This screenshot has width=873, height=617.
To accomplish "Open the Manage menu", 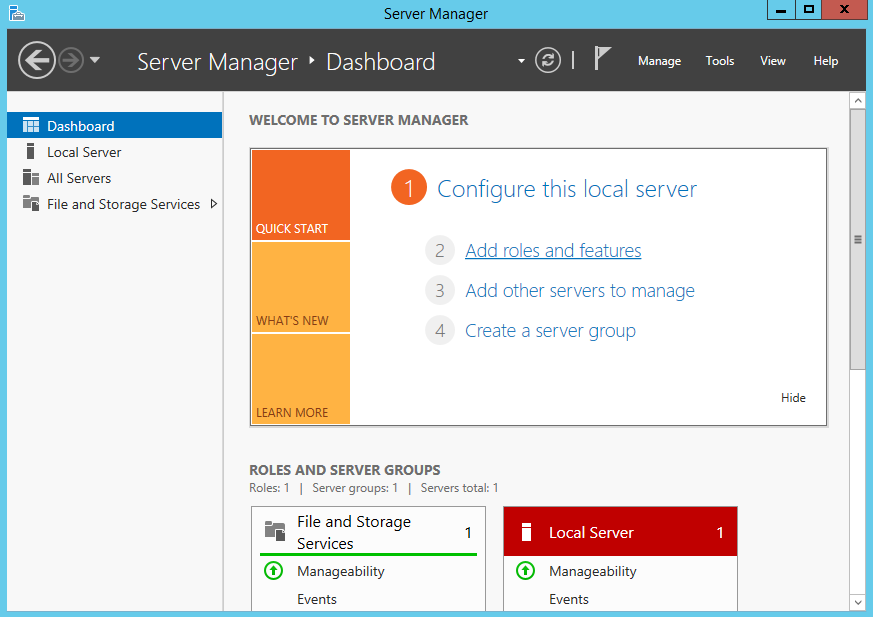I will pos(659,61).
